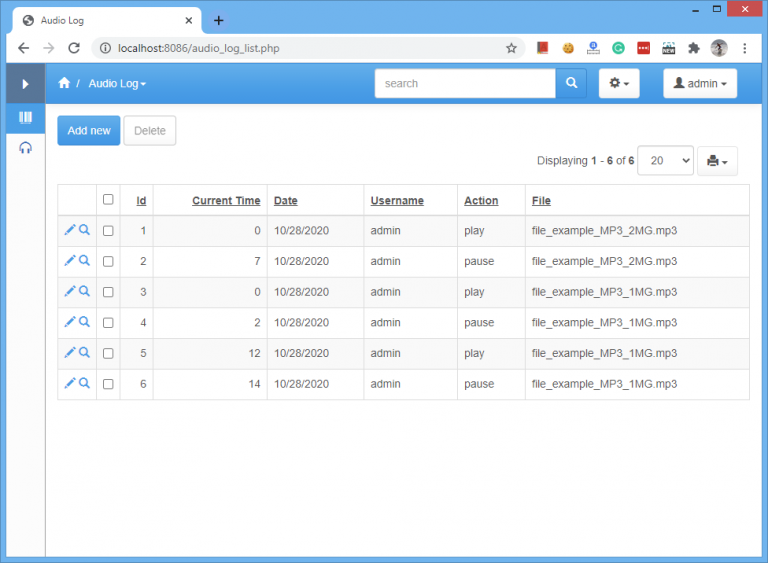The image size is (768, 563).
Task: Toggle the select-all checkbox in header
Action: click(x=108, y=199)
